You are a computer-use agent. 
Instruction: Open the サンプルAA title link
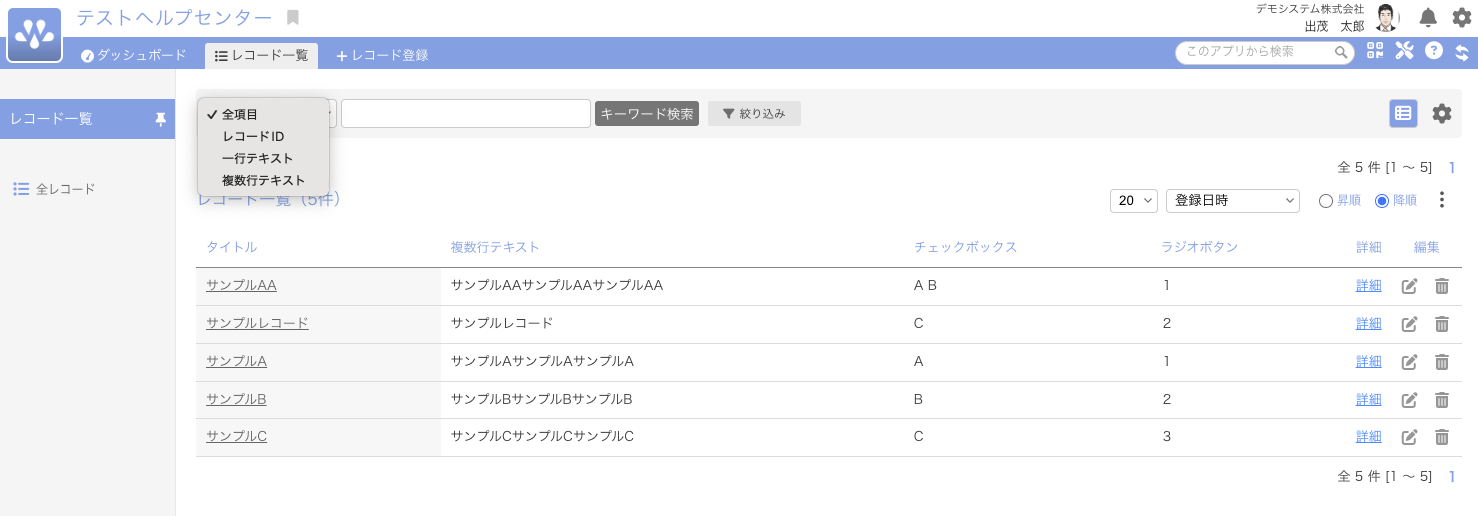coord(241,286)
